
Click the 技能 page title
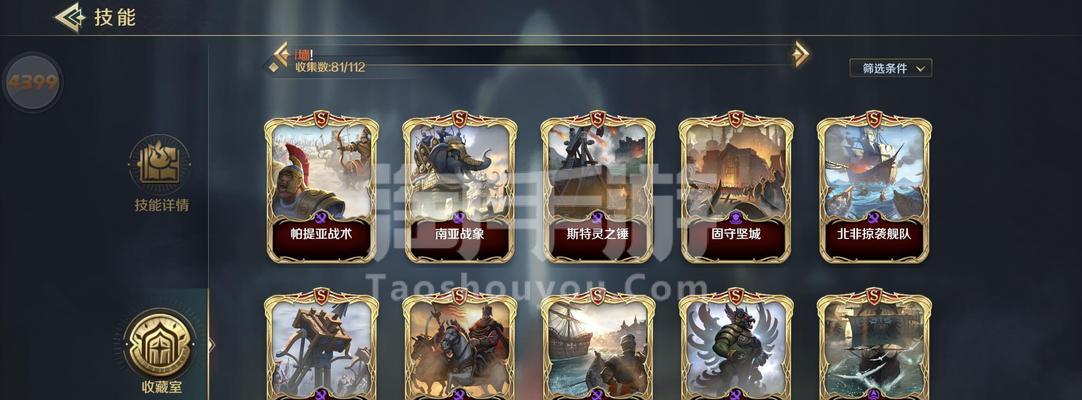tap(115, 19)
